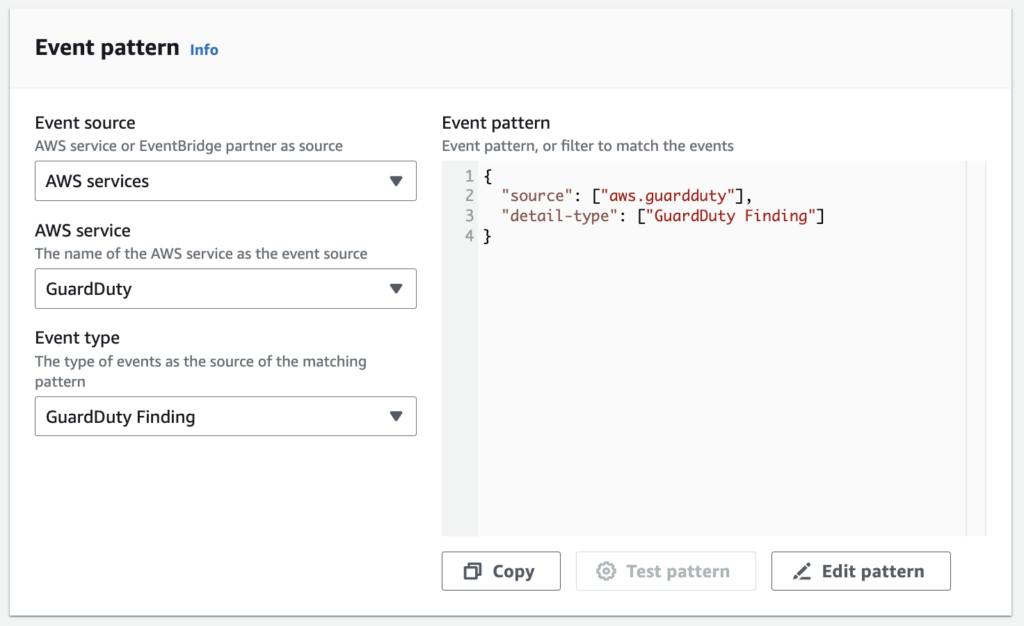1024x626 pixels.
Task: Click line number 4 in the editor gutter
Action: point(469,236)
